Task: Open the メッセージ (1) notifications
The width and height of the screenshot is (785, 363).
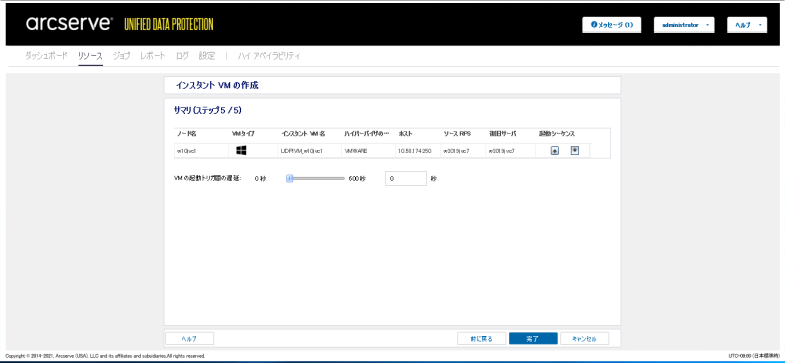Action: click(612, 25)
